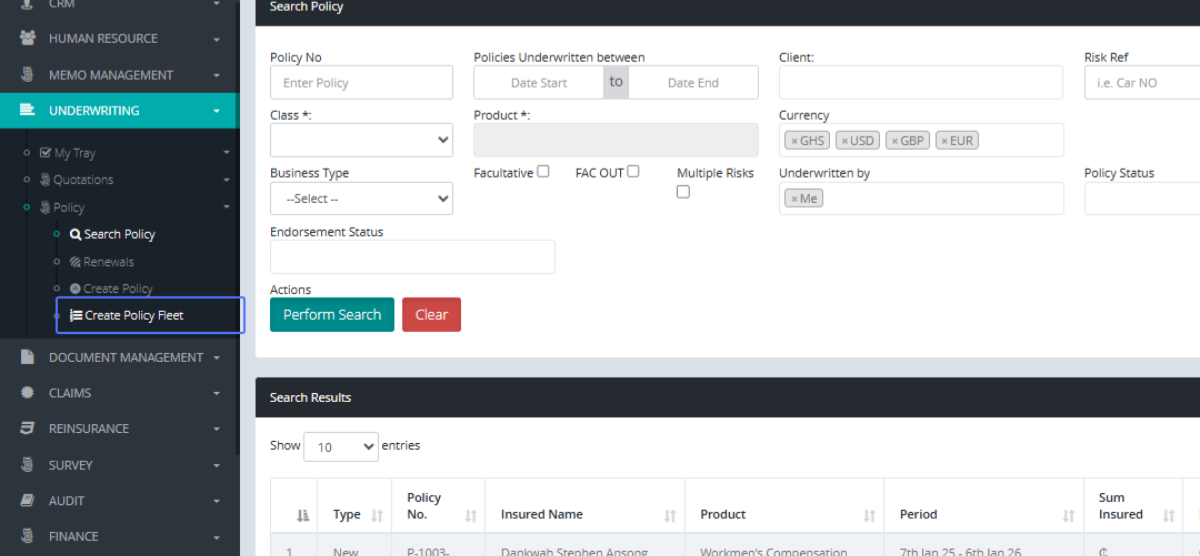Tick the FAC OUT checkbox

633,172
